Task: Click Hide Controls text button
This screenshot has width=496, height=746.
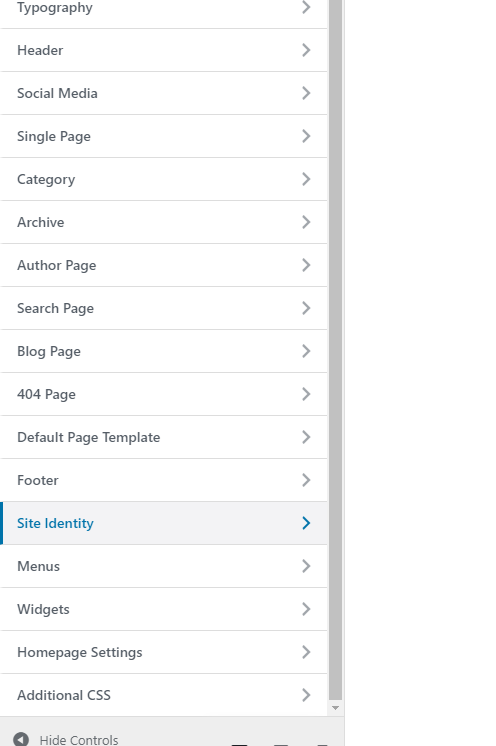Action: click(79, 740)
